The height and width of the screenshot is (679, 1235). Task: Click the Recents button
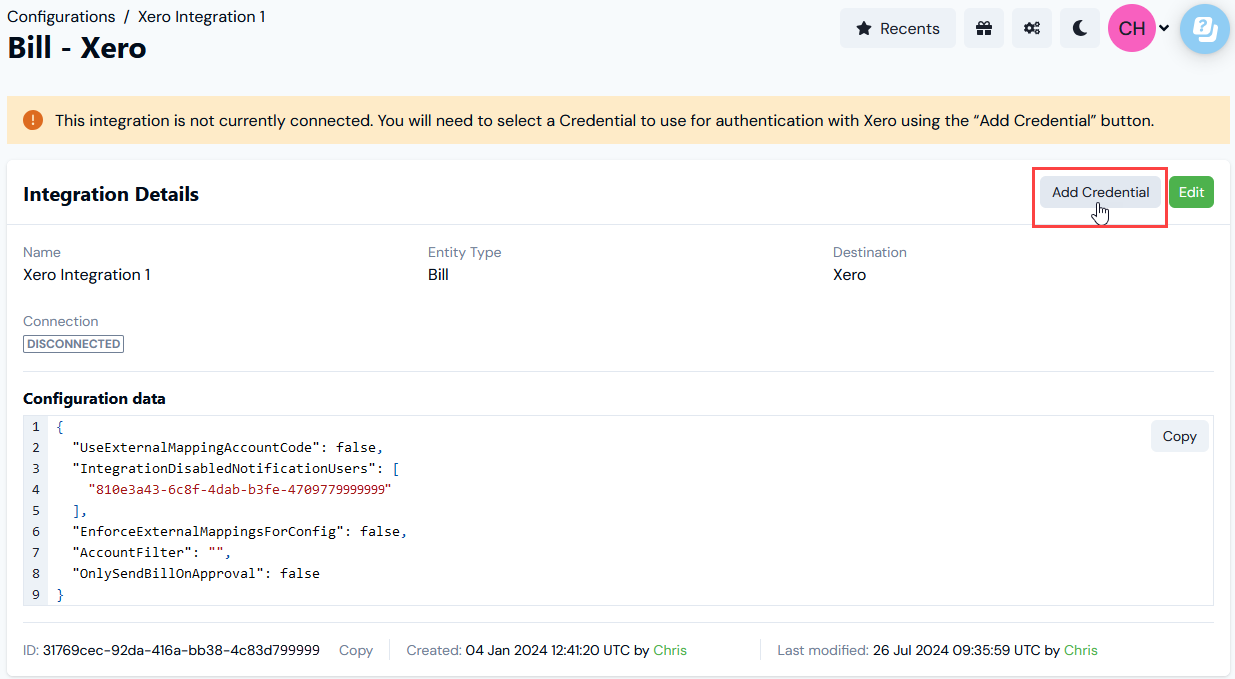point(897,28)
